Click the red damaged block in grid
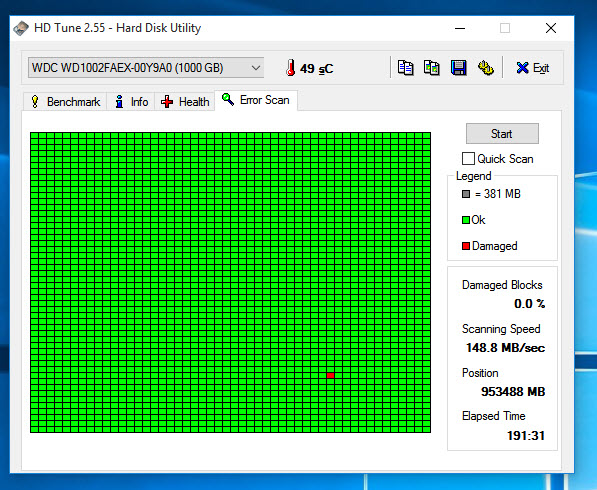The width and height of the screenshot is (597, 490). [330, 375]
